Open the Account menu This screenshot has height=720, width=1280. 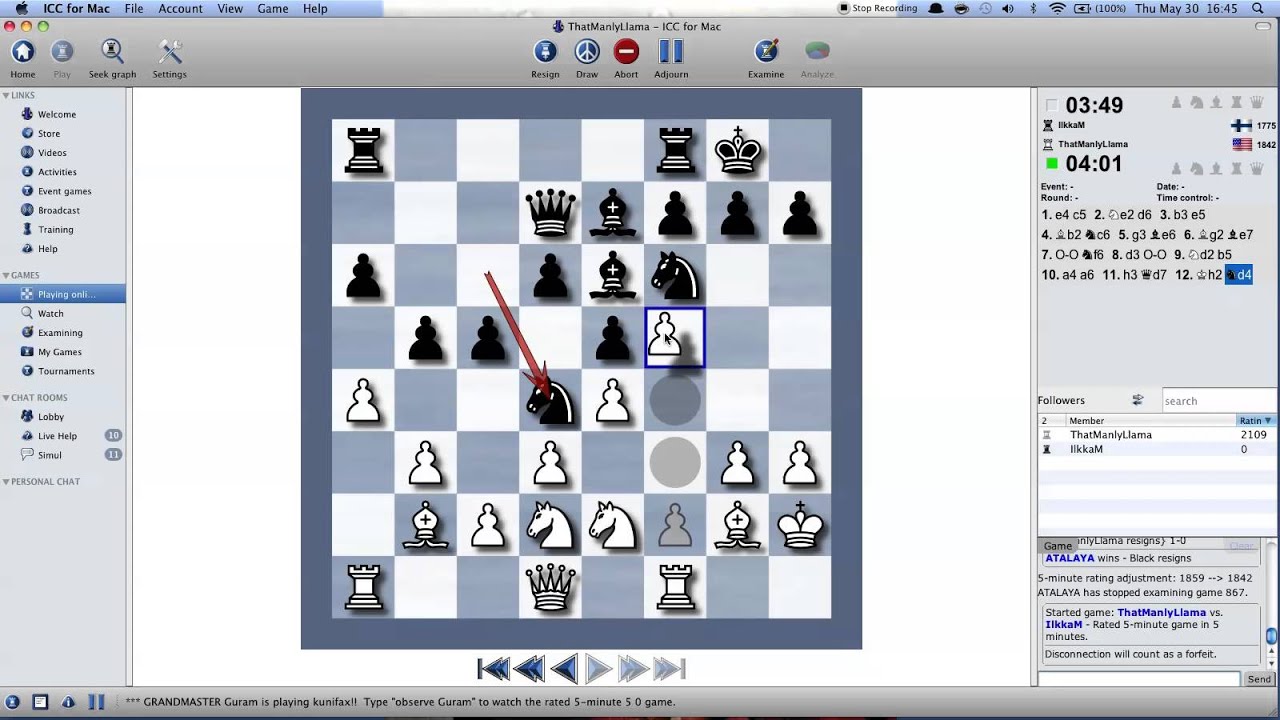[181, 8]
